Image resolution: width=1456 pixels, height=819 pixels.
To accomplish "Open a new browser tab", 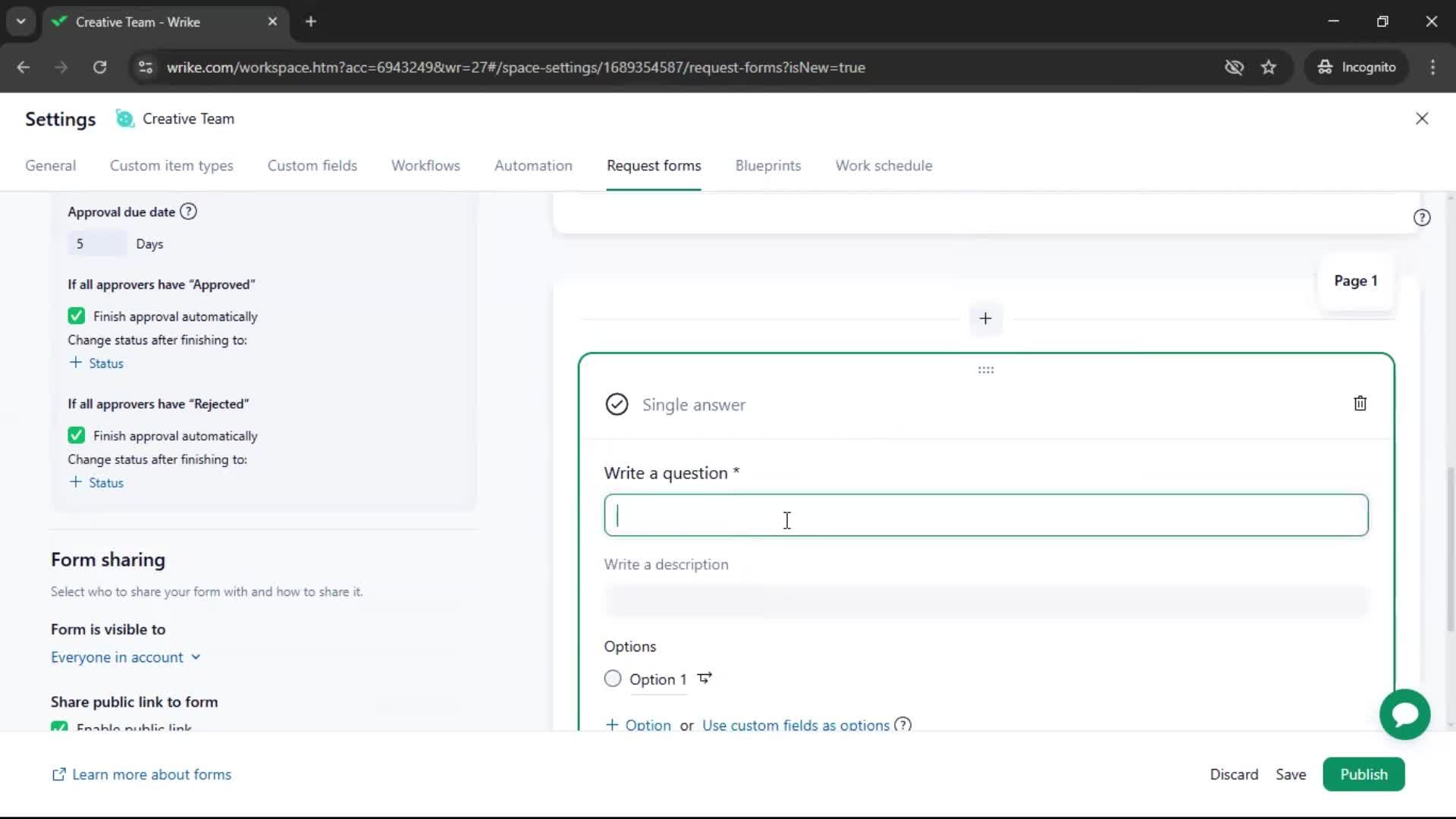I will 311,22.
